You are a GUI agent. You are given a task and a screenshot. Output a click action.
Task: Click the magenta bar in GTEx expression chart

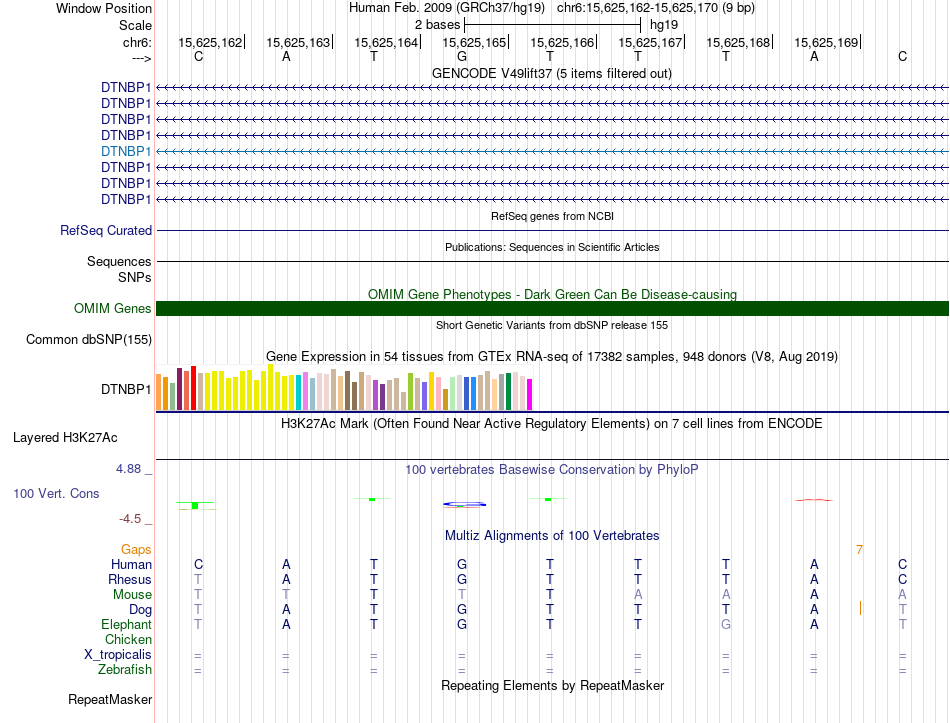[x=530, y=395]
